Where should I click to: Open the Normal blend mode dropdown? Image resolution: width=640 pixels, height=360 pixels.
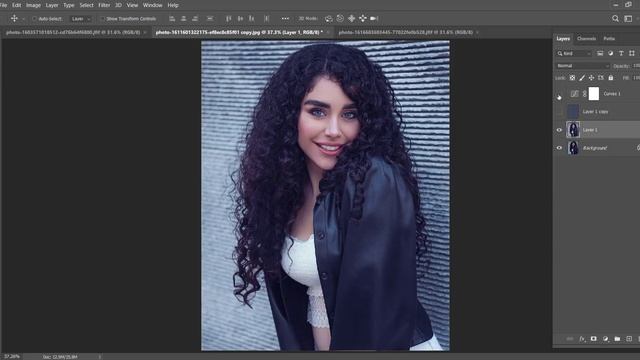582,66
